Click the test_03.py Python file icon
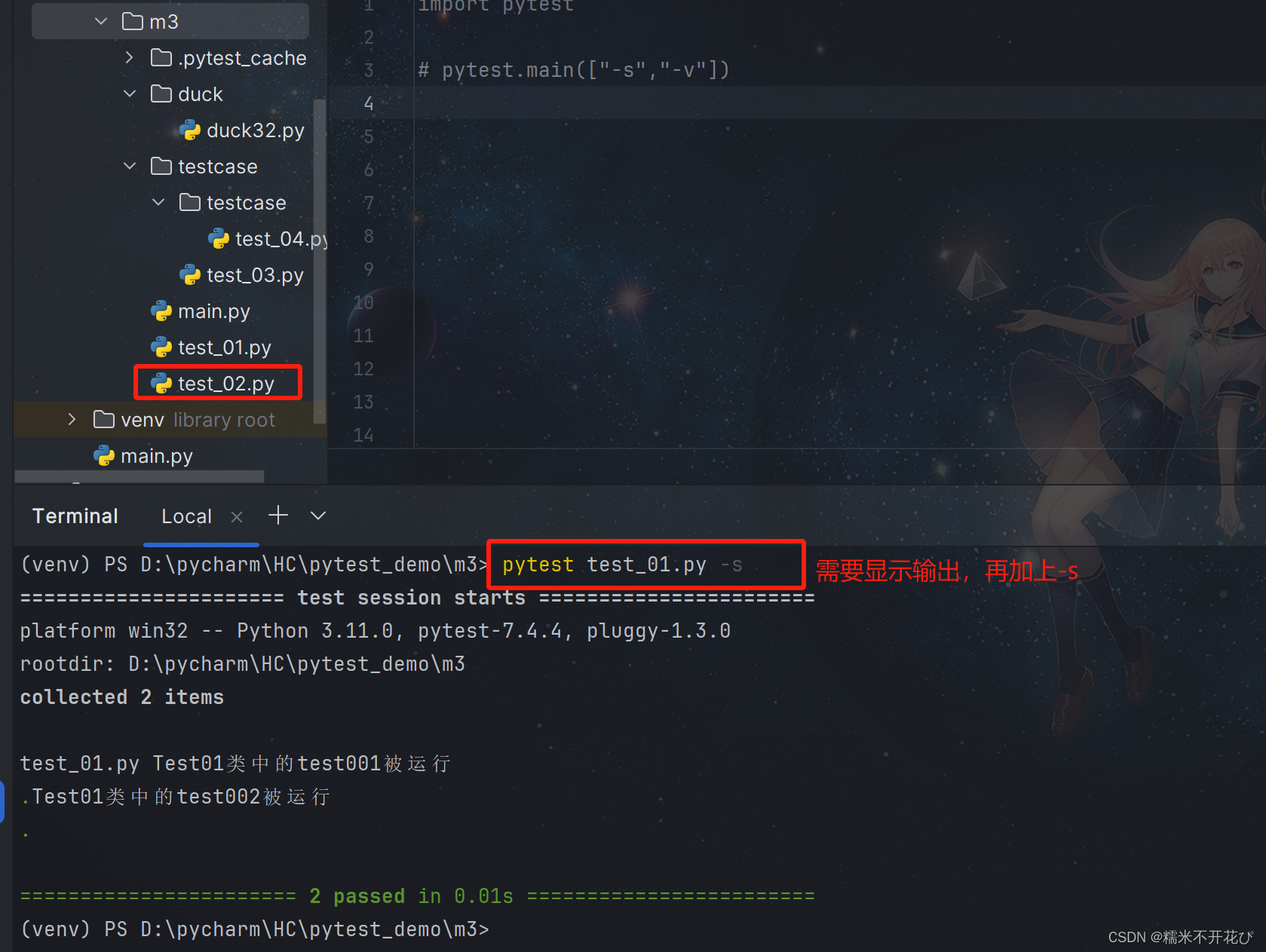 [190, 275]
